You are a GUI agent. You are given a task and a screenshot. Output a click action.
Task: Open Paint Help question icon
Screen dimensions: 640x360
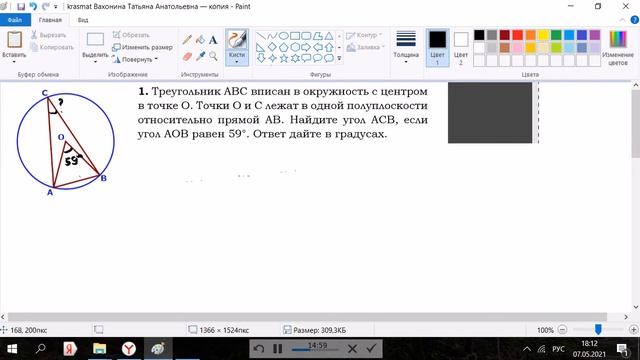[634, 20]
